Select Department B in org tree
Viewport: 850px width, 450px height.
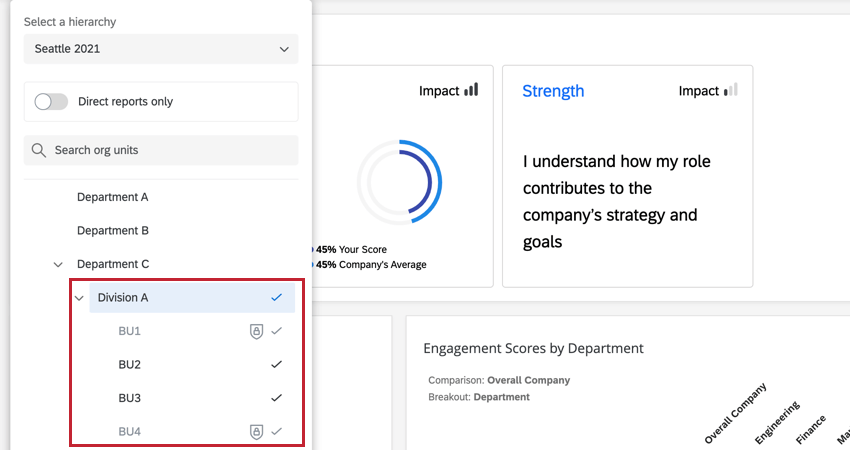(113, 230)
